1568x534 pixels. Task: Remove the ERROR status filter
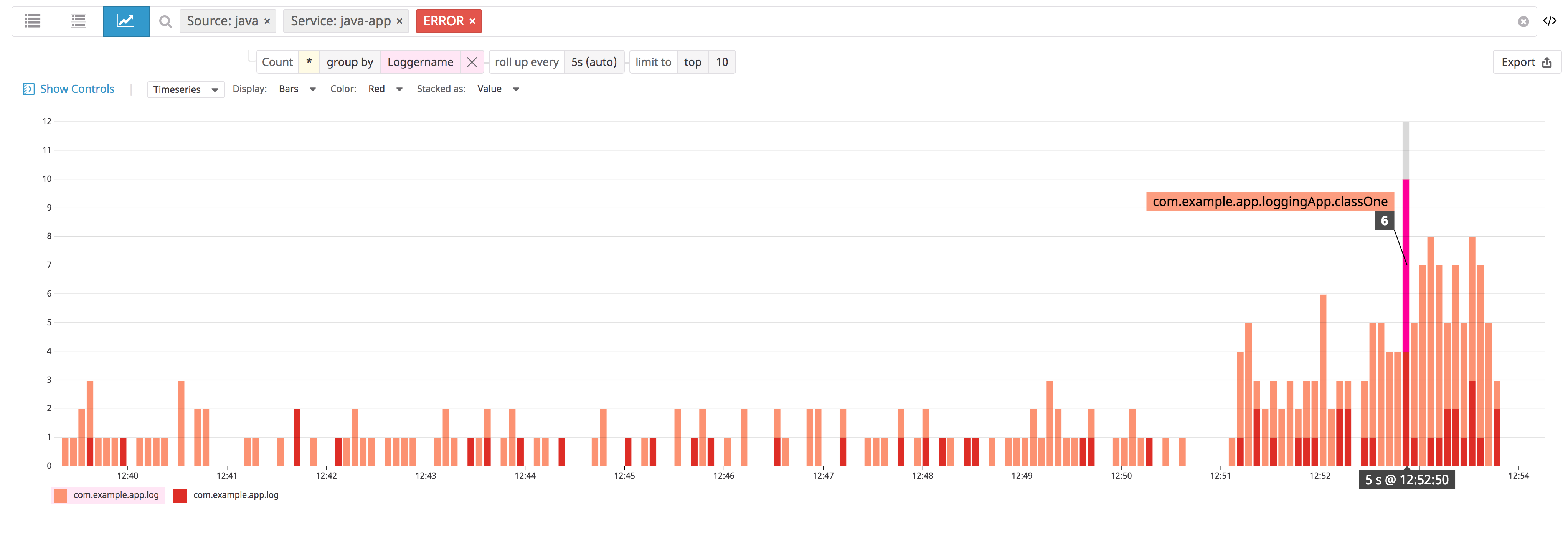point(472,21)
